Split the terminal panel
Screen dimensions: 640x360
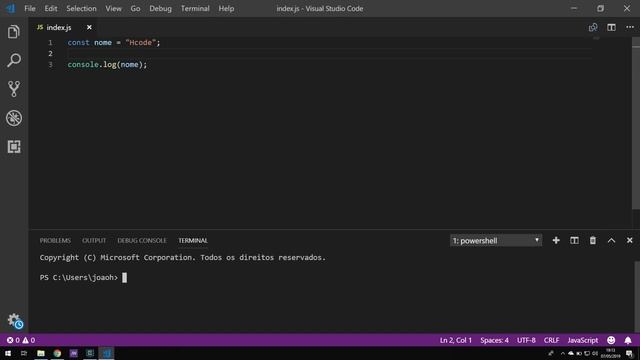[574, 240]
